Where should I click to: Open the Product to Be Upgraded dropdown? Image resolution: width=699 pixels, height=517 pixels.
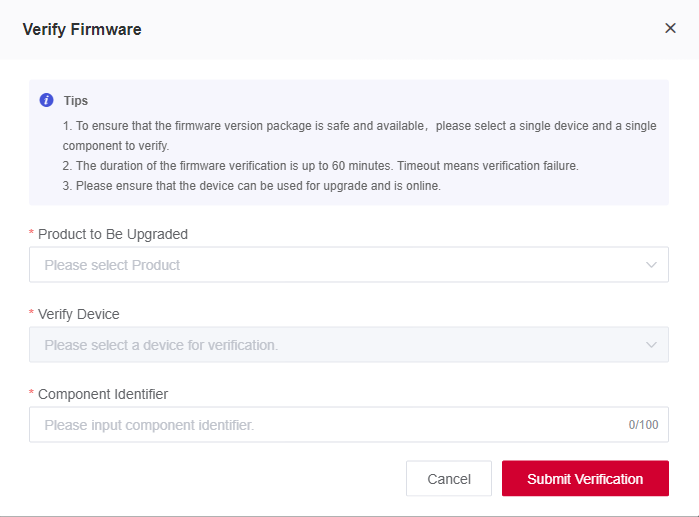coord(349,264)
